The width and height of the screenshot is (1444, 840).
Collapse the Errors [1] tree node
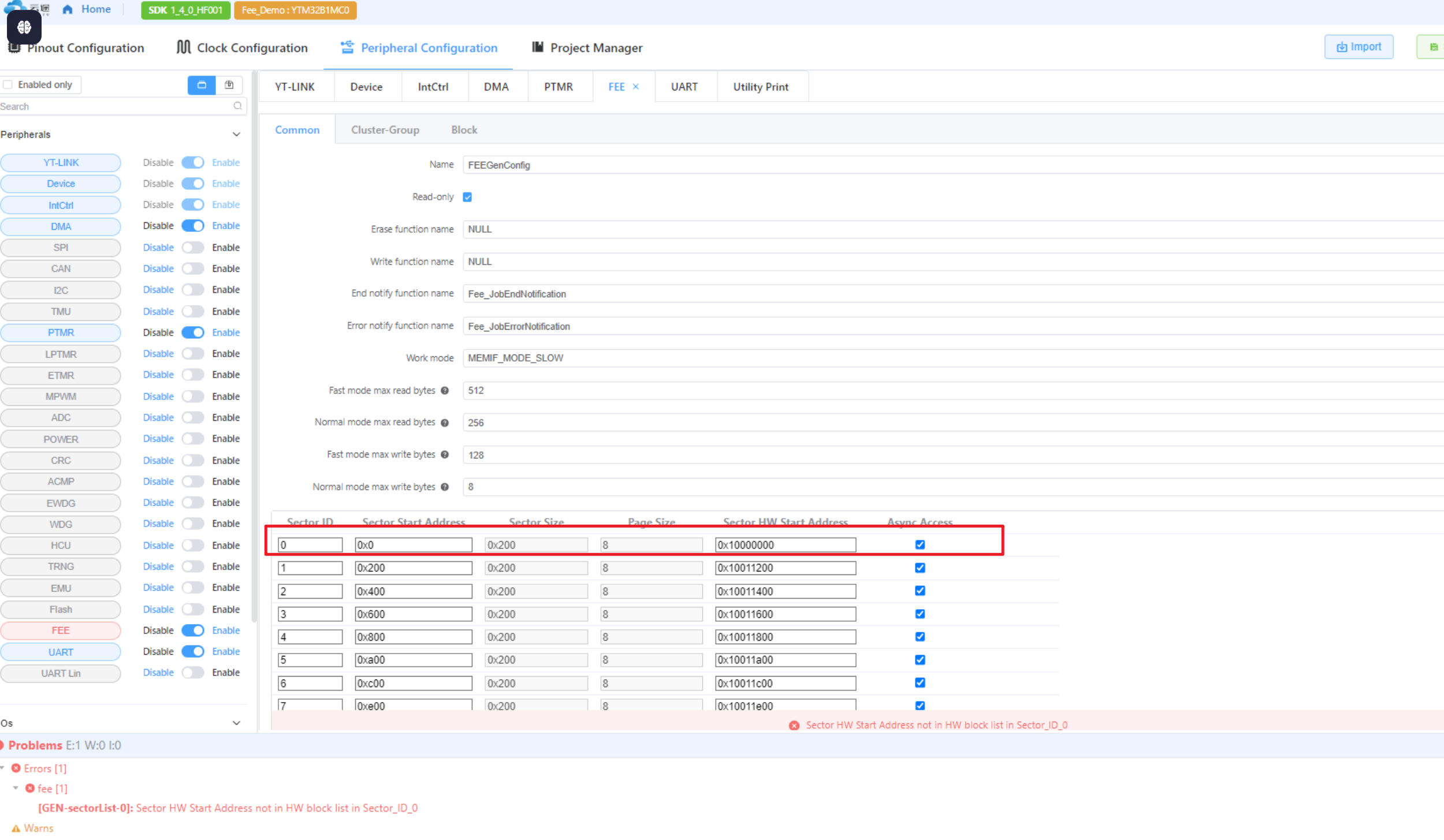click(3, 768)
